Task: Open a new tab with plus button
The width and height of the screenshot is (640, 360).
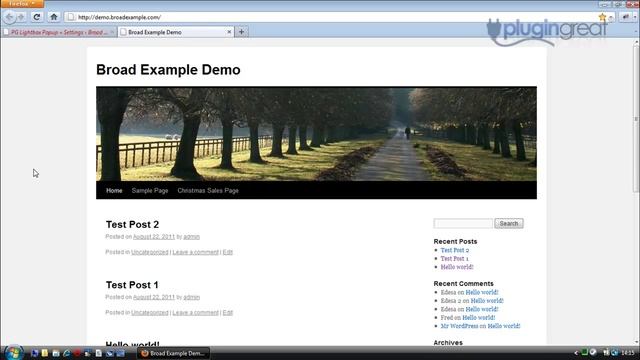Action: [x=241, y=32]
